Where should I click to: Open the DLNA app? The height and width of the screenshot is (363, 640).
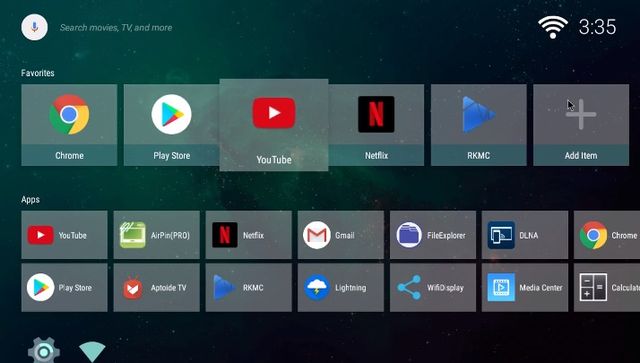tap(525, 235)
